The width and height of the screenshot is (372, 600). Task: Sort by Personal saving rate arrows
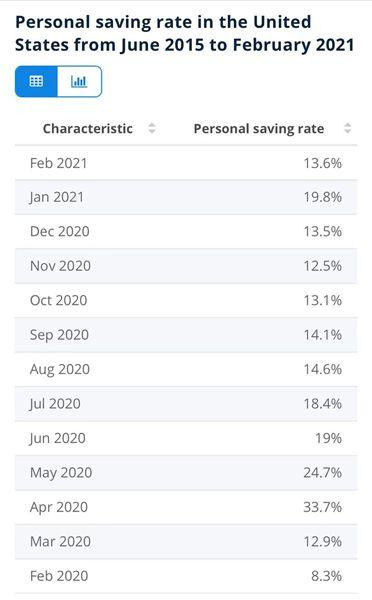point(348,128)
